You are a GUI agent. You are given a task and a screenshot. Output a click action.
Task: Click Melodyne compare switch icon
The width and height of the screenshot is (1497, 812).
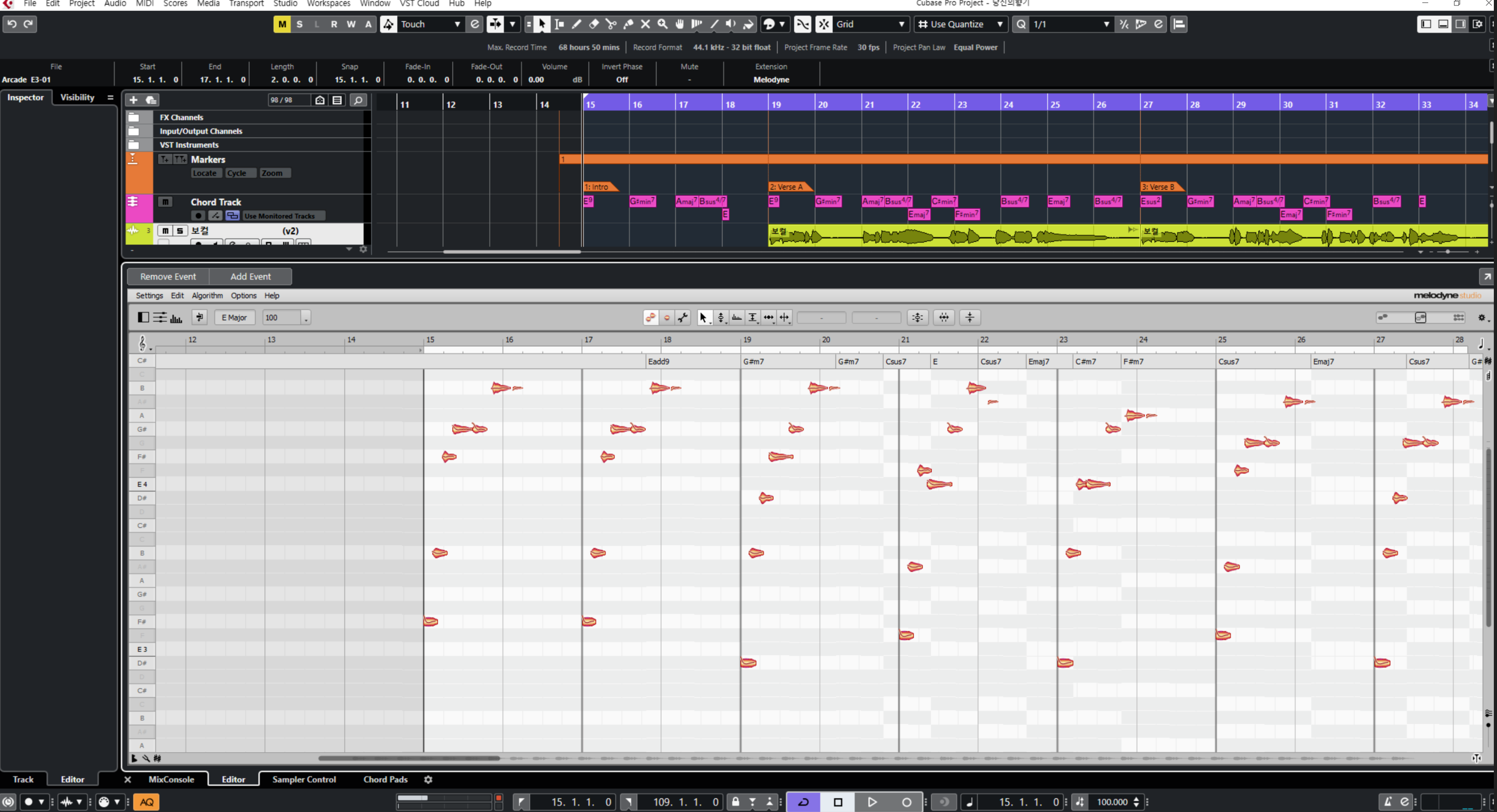pos(199,317)
